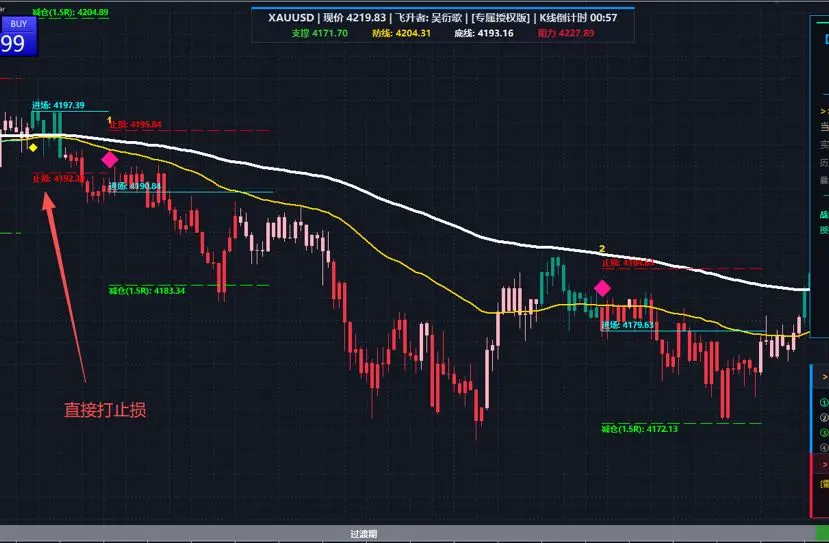Click the 止损: 4195.84 stop-loss label
This screenshot has width=829, height=543.
[x=135, y=125]
